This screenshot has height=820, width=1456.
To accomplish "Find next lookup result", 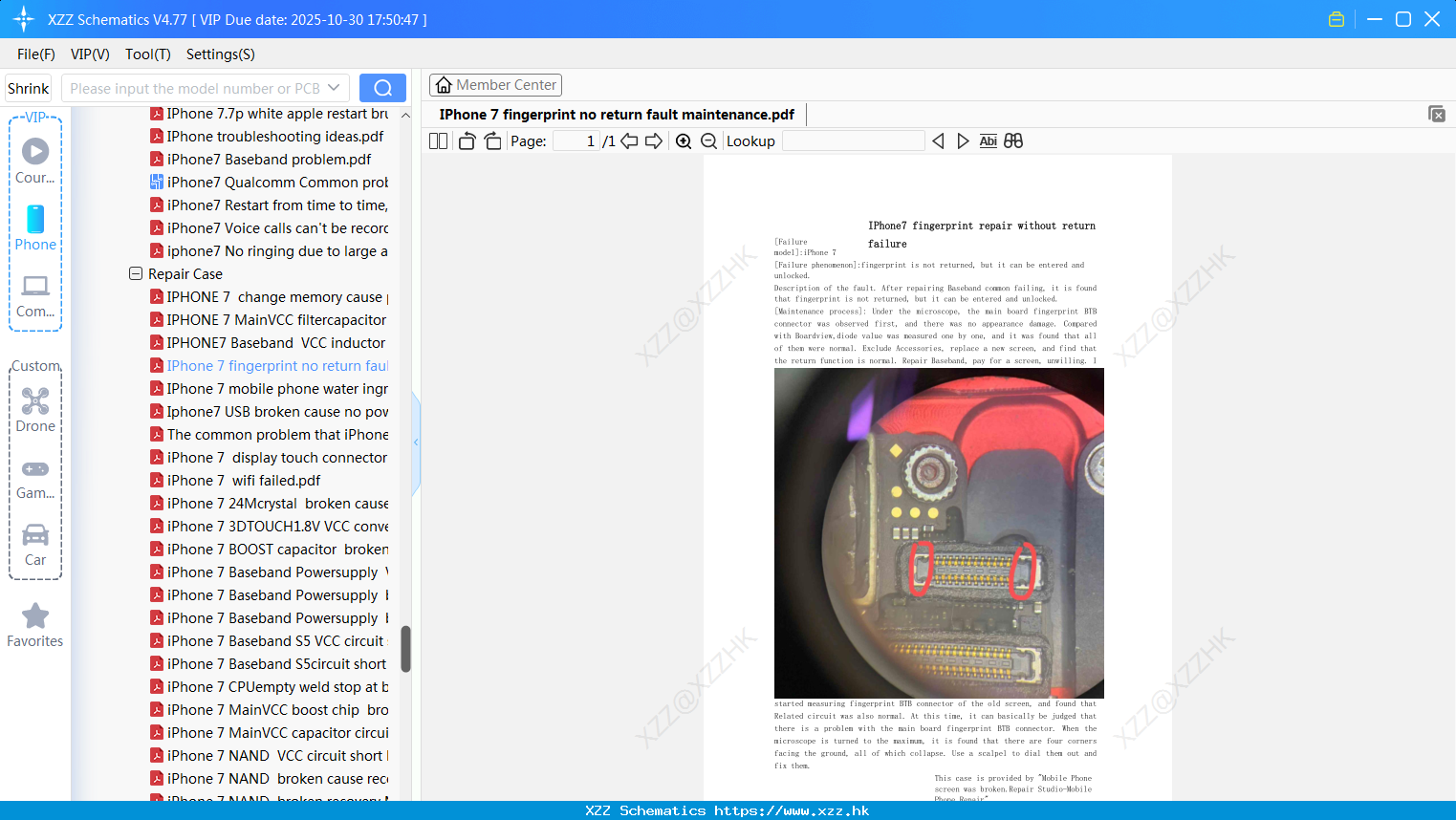I will pyautogui.click(x=963, y=140).
